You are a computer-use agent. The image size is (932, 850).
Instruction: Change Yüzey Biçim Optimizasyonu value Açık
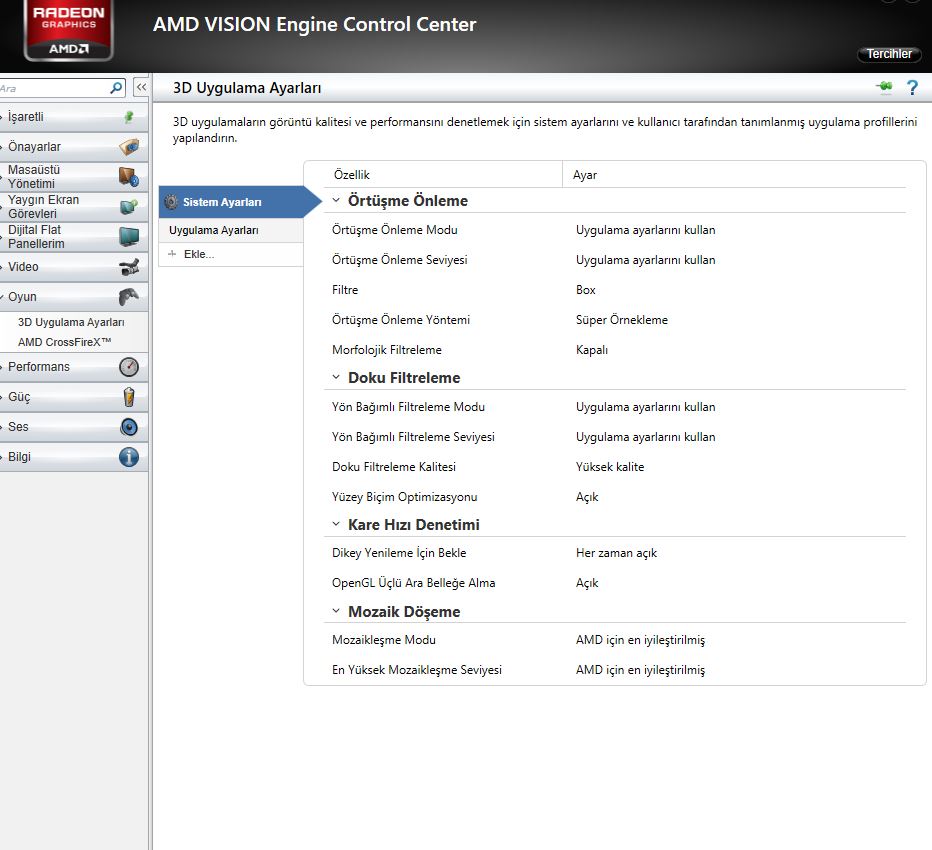(x=587, y=497)
